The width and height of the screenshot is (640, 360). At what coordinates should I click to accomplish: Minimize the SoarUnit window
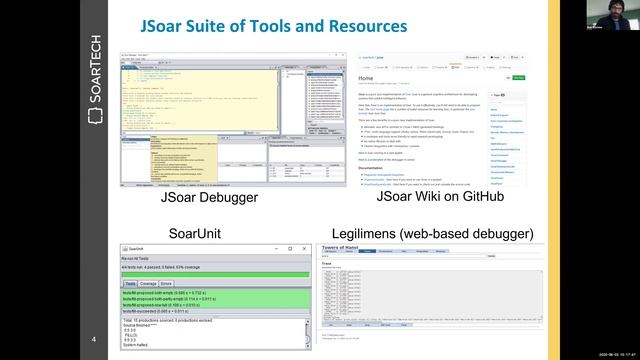(276, 249)
